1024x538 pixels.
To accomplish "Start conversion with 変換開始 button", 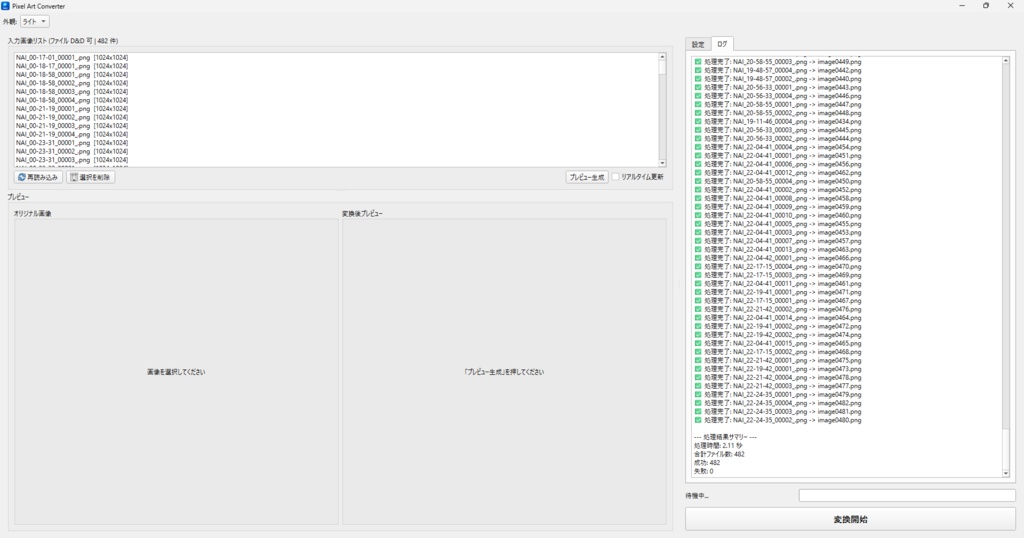I will click(x=850, y=520).
